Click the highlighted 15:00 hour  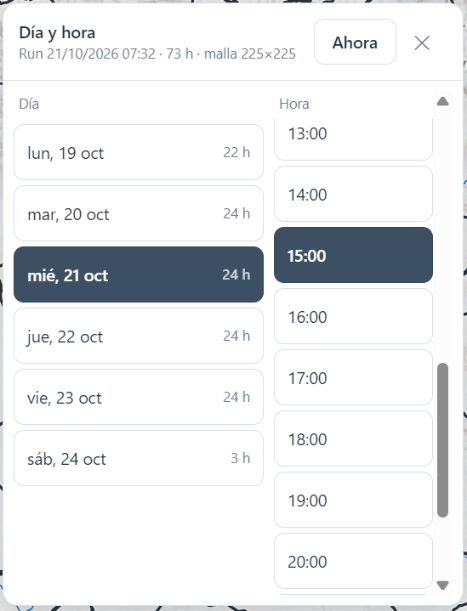354,255
